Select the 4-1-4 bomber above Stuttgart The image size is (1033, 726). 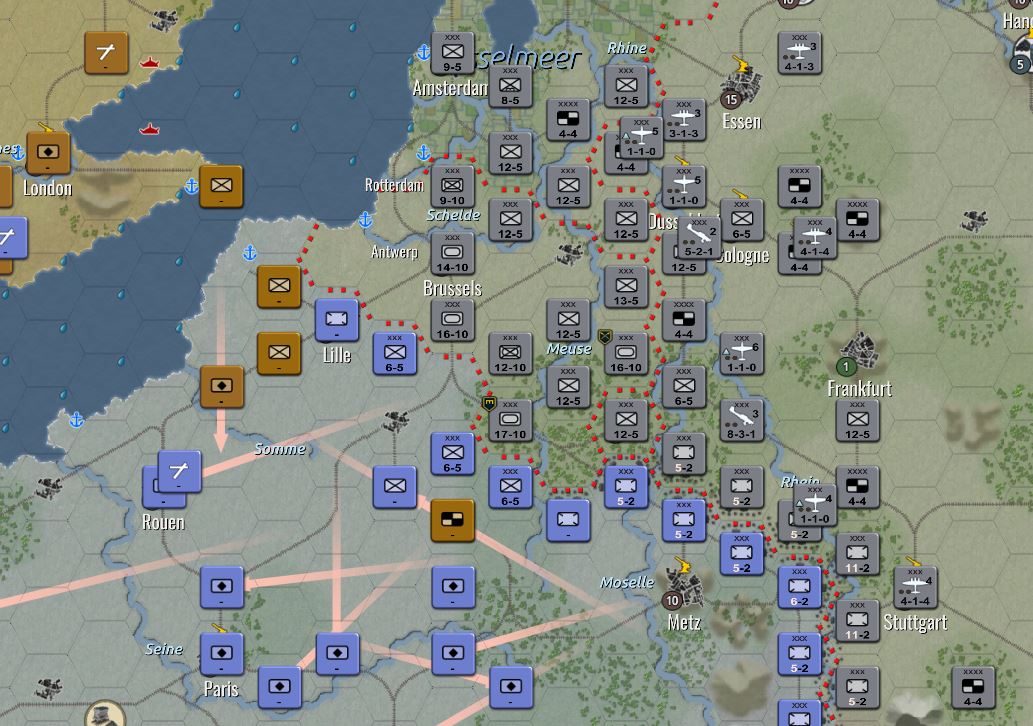point(915,587)
